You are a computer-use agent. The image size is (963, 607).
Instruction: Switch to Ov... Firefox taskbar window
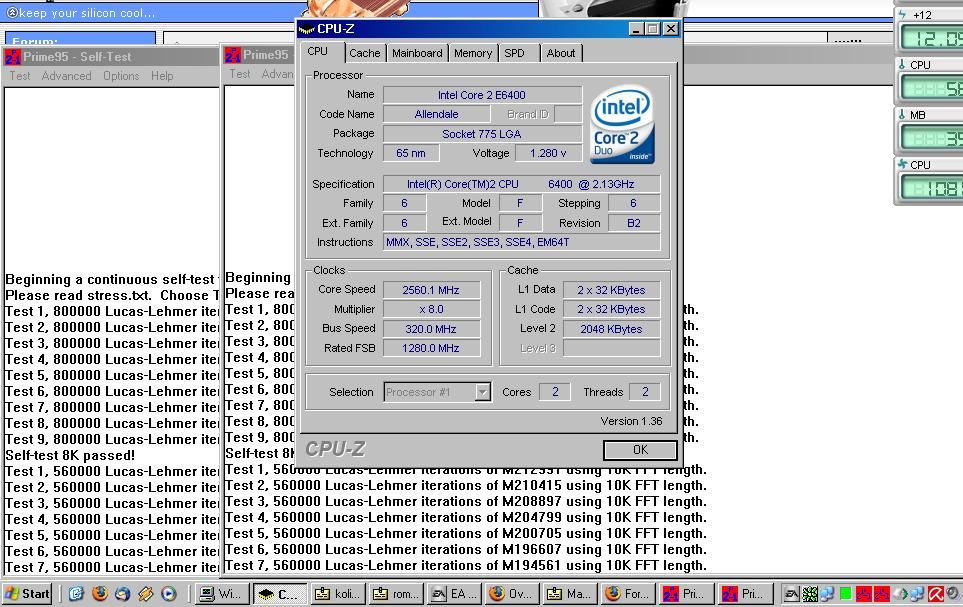click(x=511, y=593)
